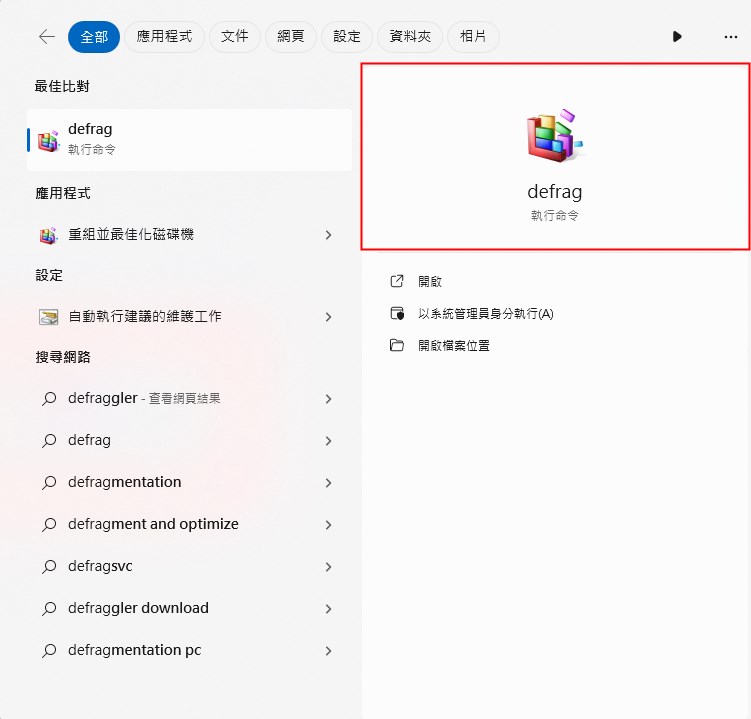Expand details for 重組並最佳化磁碟機
The width and height of the screenshot is (751, 719).
[x=328, y=235]
